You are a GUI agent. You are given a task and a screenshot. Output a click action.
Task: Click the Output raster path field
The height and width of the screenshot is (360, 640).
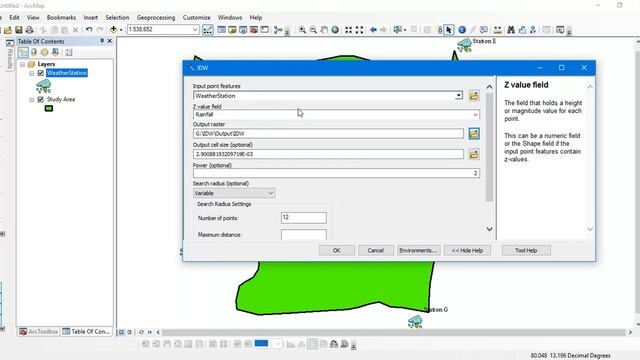328,133
